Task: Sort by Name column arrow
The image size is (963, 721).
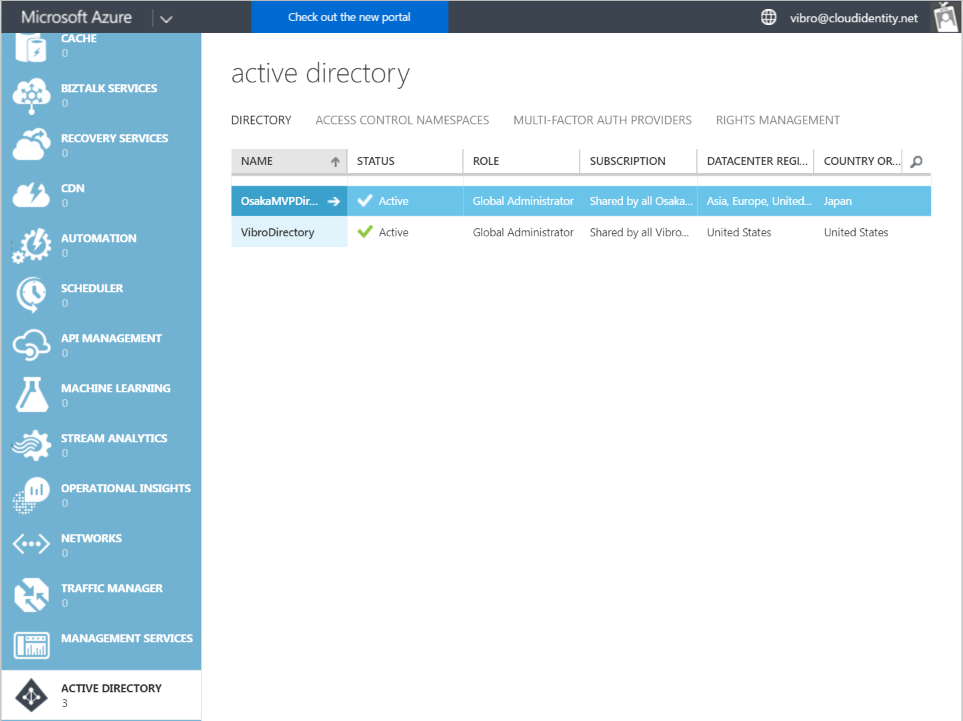Action: tap(335, 162)
